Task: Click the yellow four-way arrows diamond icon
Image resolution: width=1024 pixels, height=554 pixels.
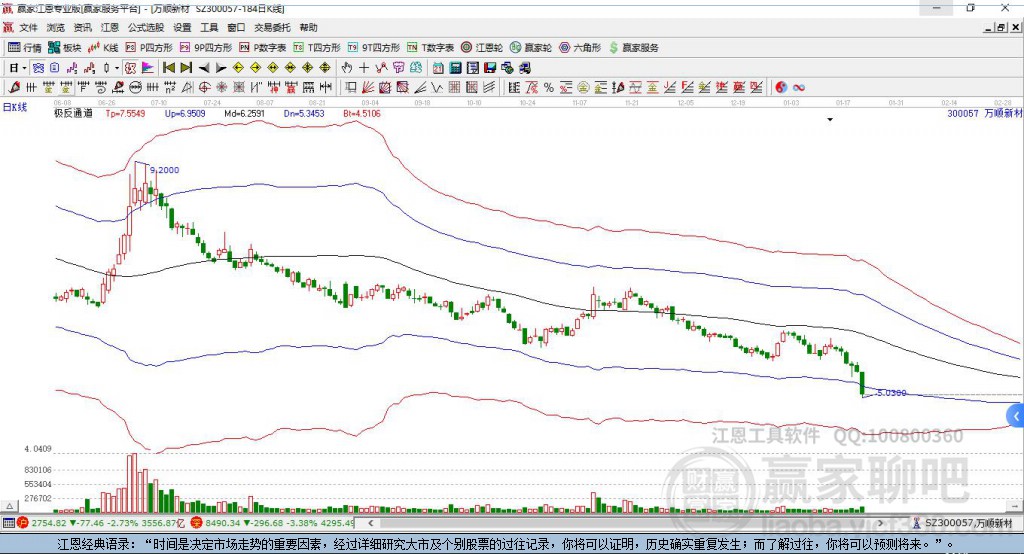Action: [x=325, y=68]
